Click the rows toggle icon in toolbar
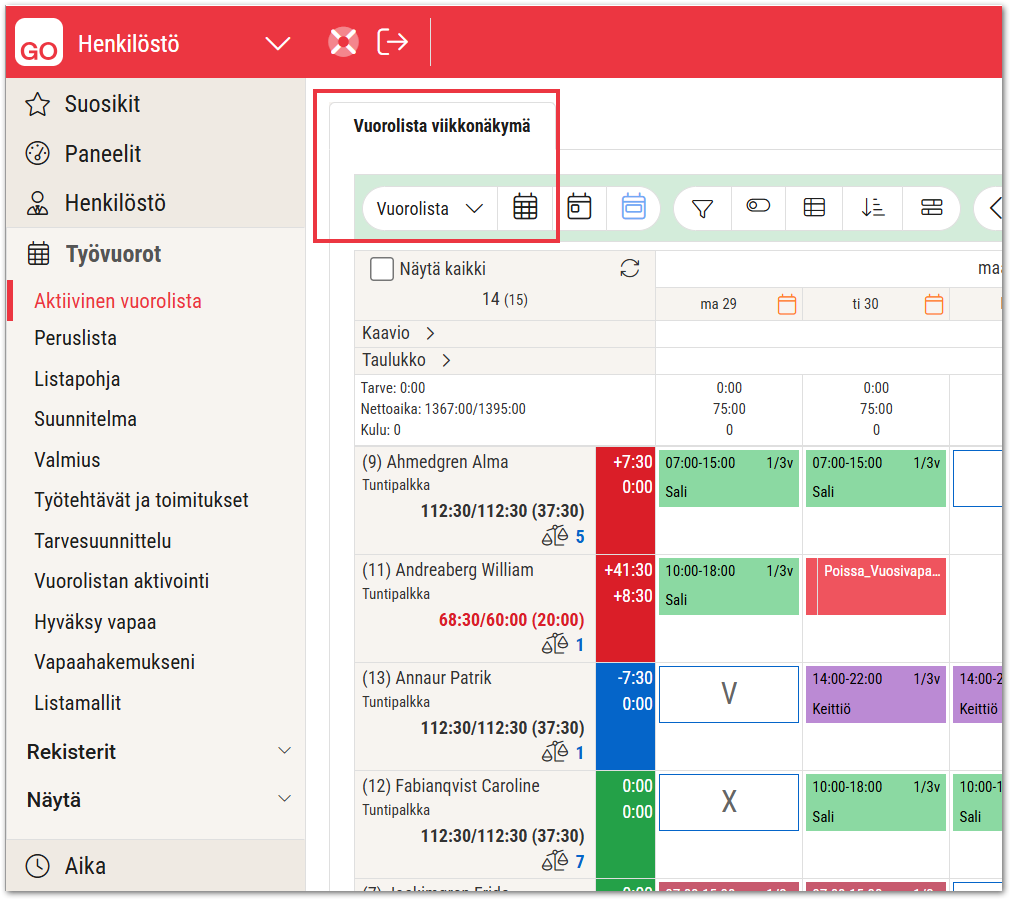1011x900 pixels. point(931,208)
